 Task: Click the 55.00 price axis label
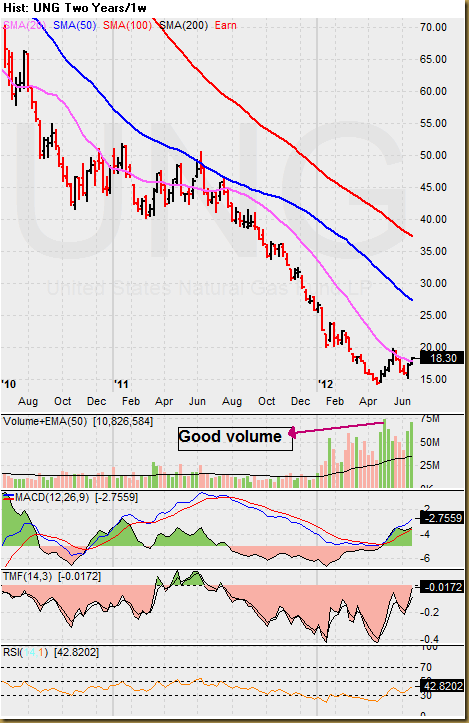click(433, 123)
